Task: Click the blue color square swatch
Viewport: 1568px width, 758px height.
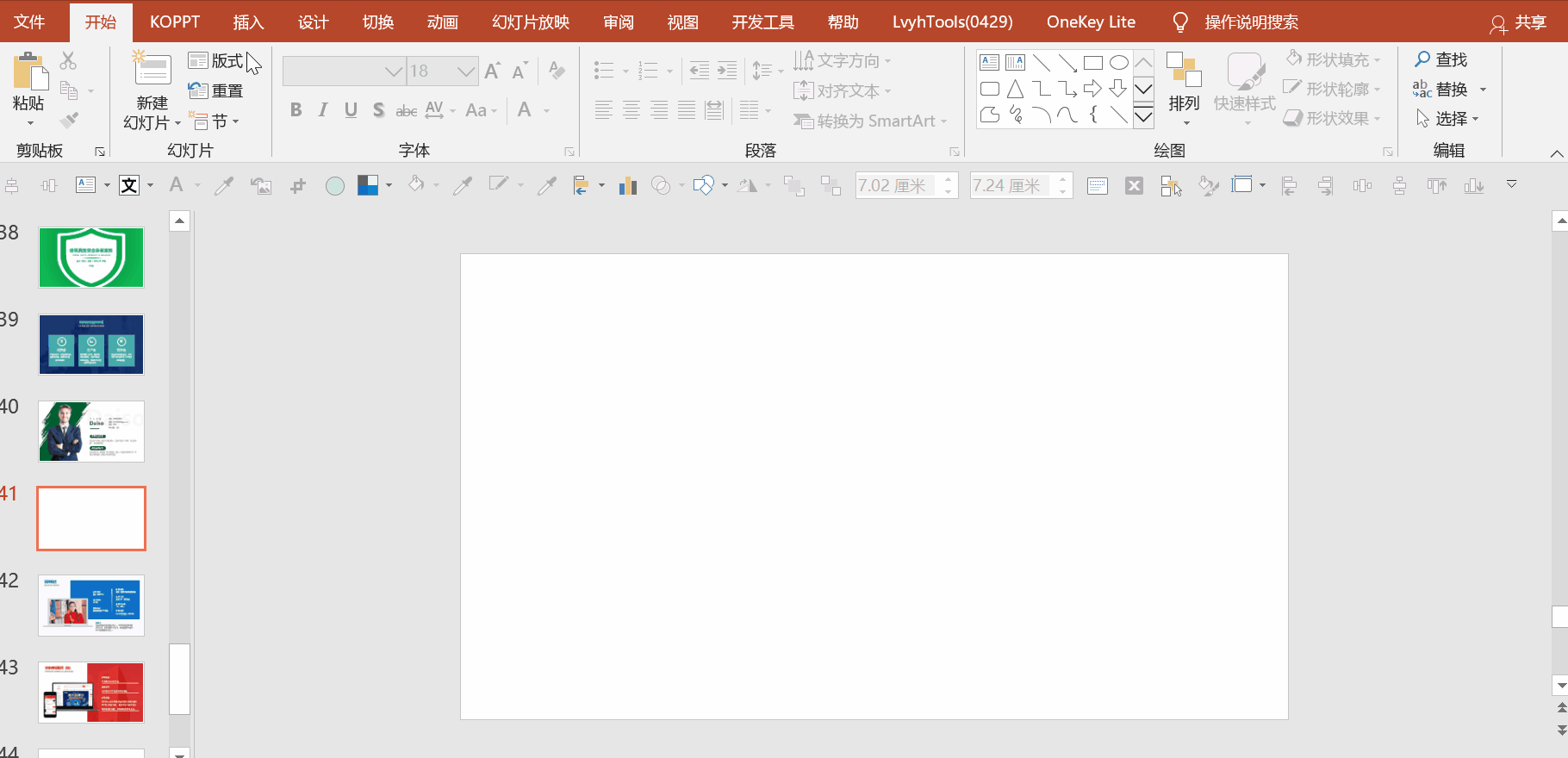Action: (x=368, y=185)
